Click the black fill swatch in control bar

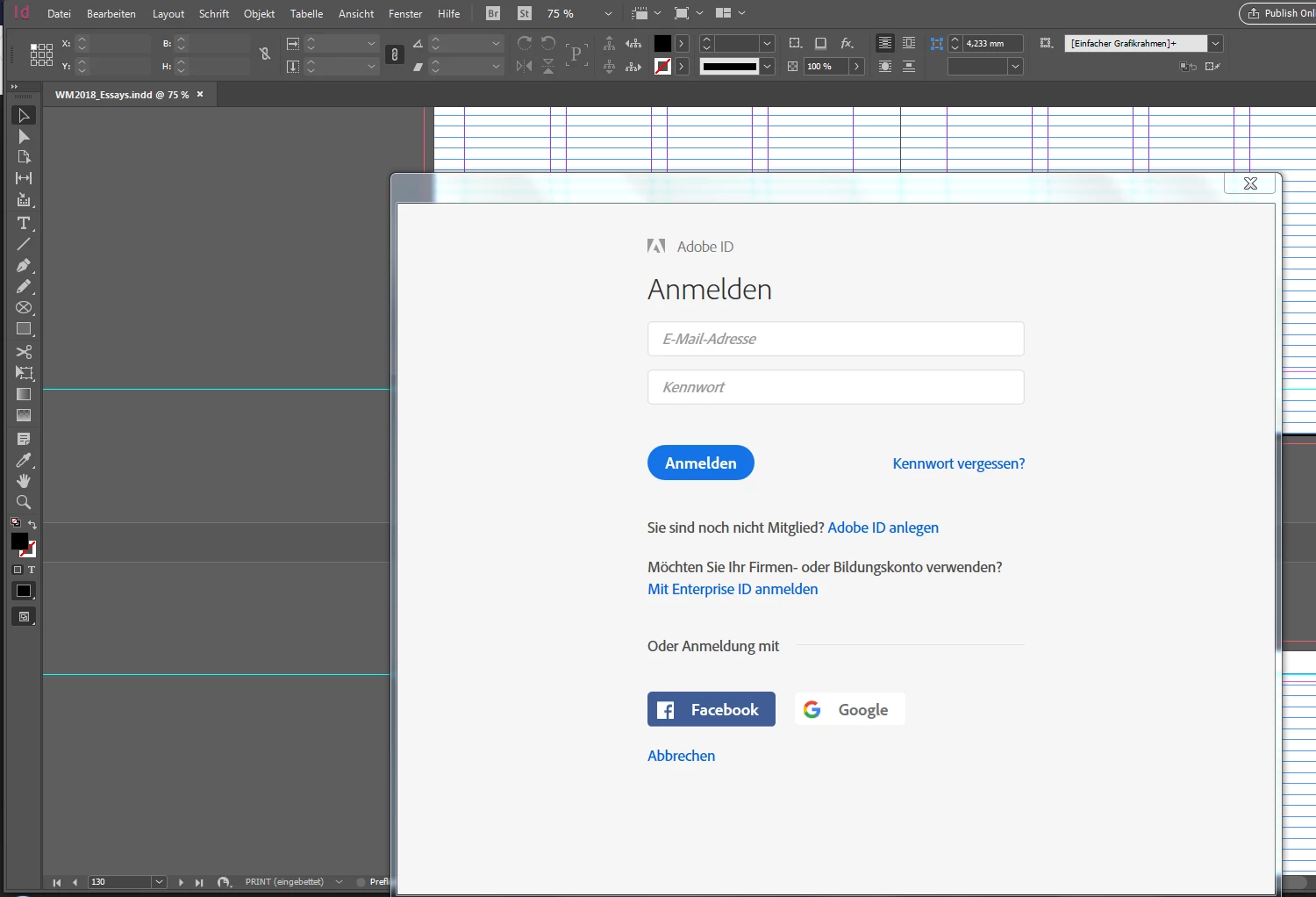click(x=662, y=43)
